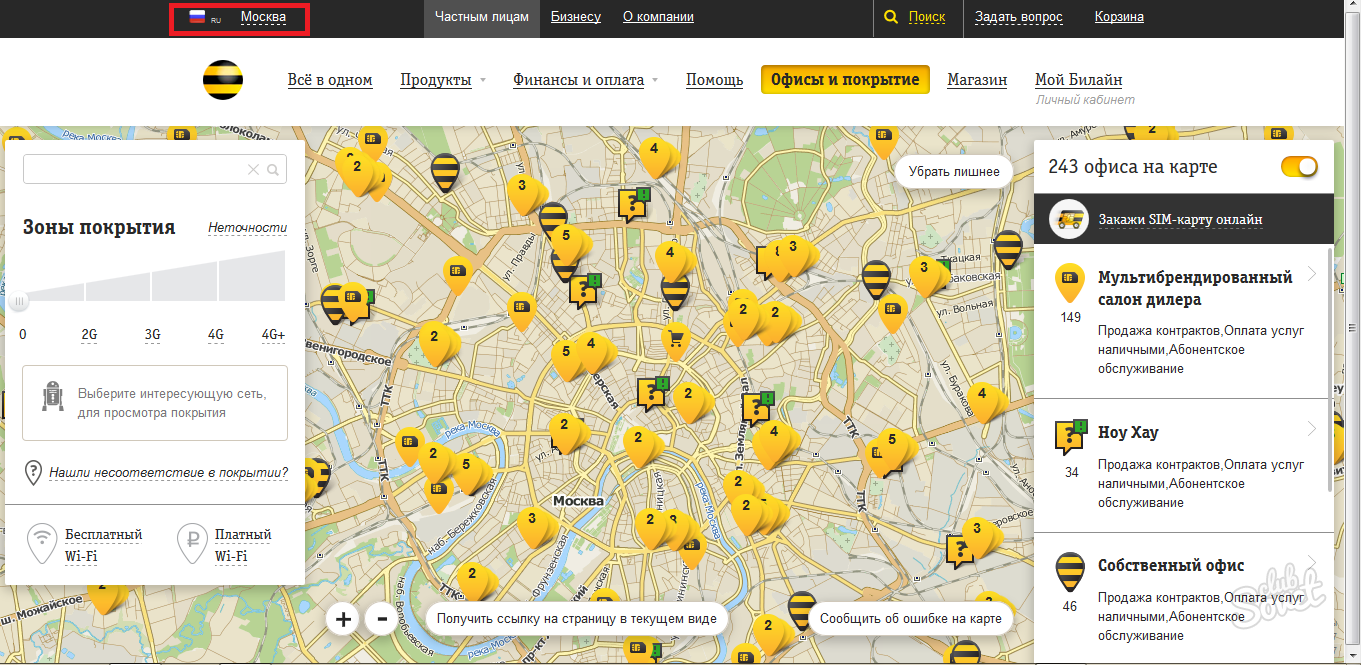Switch to the Бизнесу tab
This screenshot has width=1361, height=665.
click(576, 17)
